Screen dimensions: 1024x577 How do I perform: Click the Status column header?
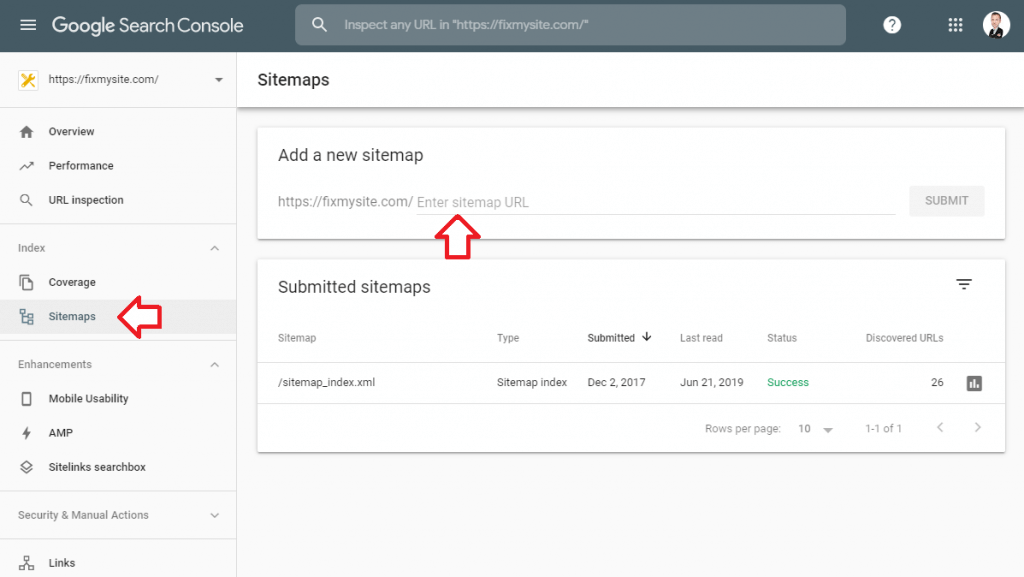pos(782,338)
